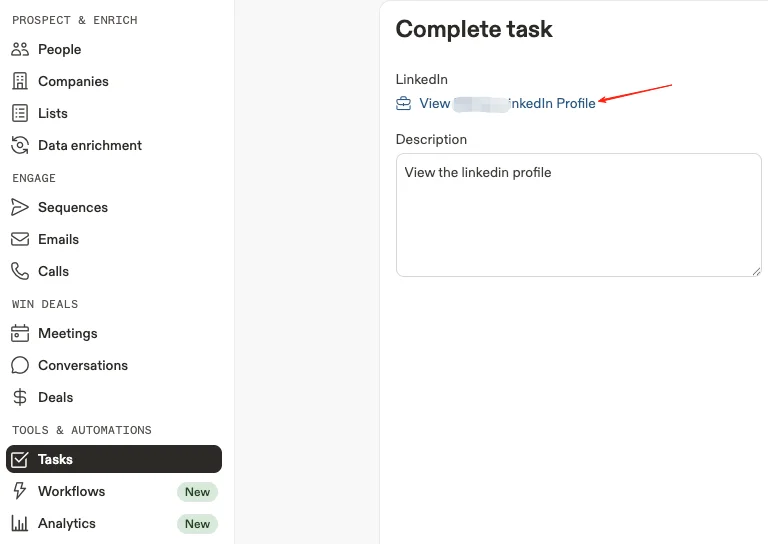Open the People icon in sidebar
The image size is (768, 544).
(x=20, y=49)
